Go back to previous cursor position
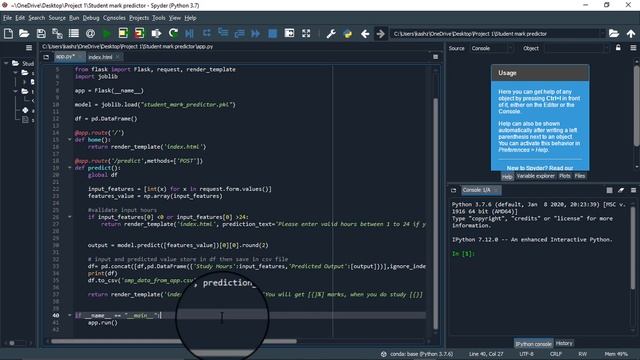Viewport: 640px width, 360px height. pyautogui.click(x=365, y=33)
